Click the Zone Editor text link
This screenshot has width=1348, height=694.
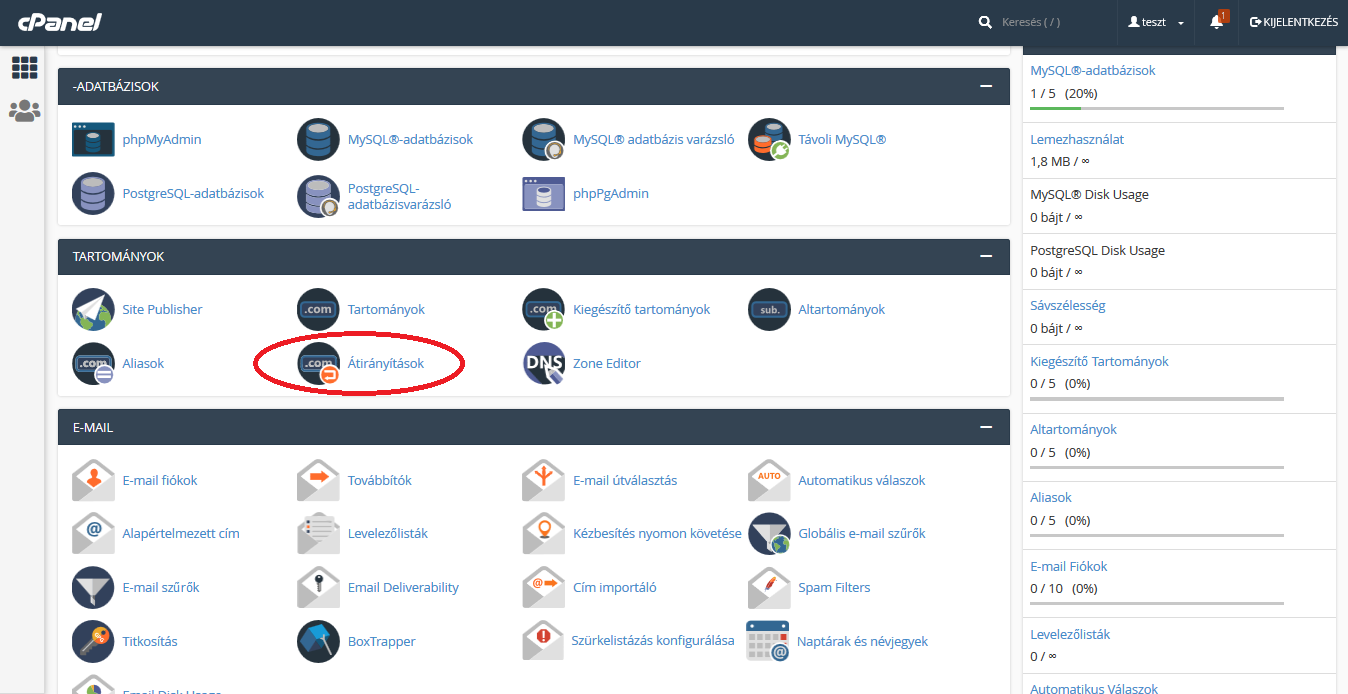(607, 363)
